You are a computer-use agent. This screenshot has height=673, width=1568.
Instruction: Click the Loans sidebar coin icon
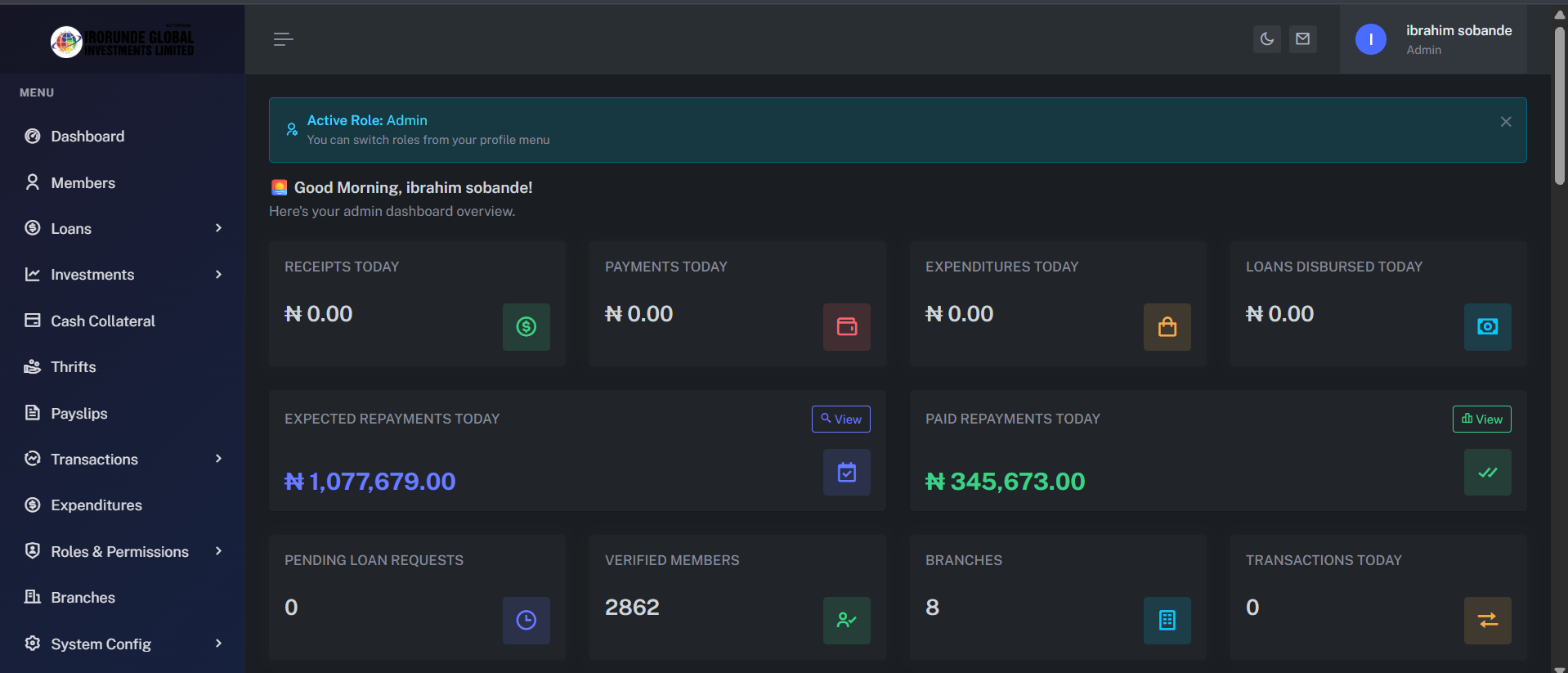(x=33, y=228)
